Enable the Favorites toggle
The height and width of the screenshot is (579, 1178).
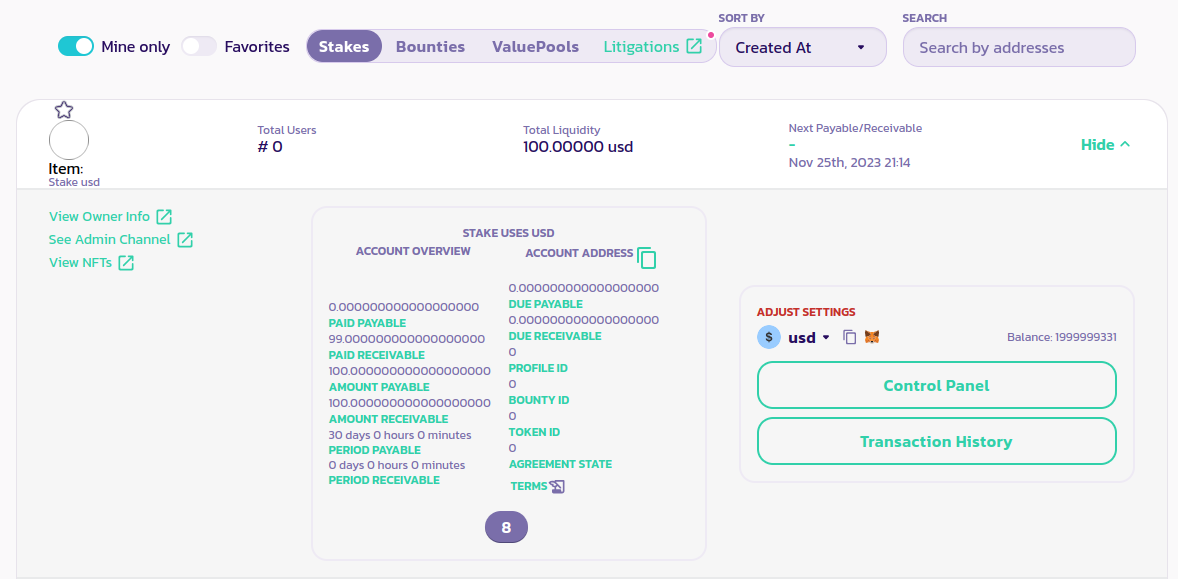[199, 46]
